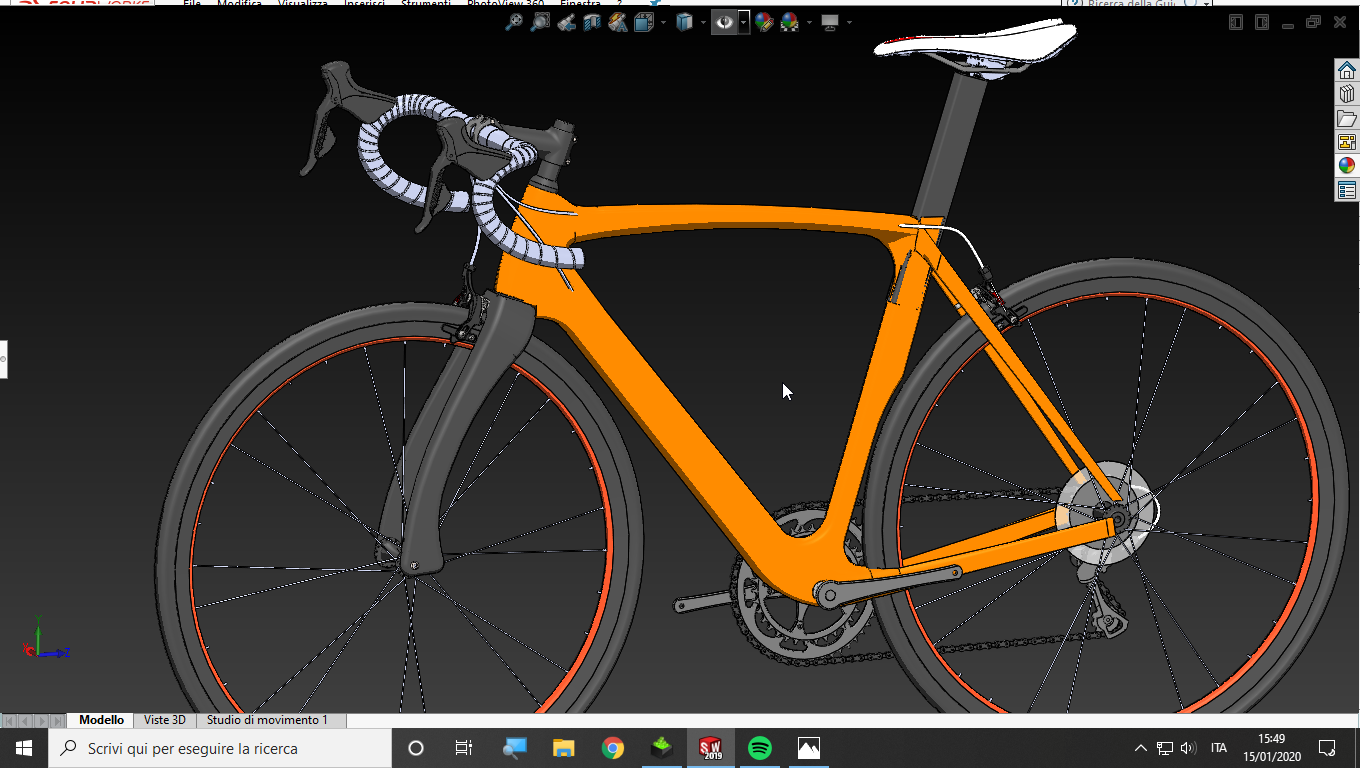This screenshot has height=768, width=1360.
Task: Collapse the left panel using the split-window icon
Action: click(x=1236, y=22)
